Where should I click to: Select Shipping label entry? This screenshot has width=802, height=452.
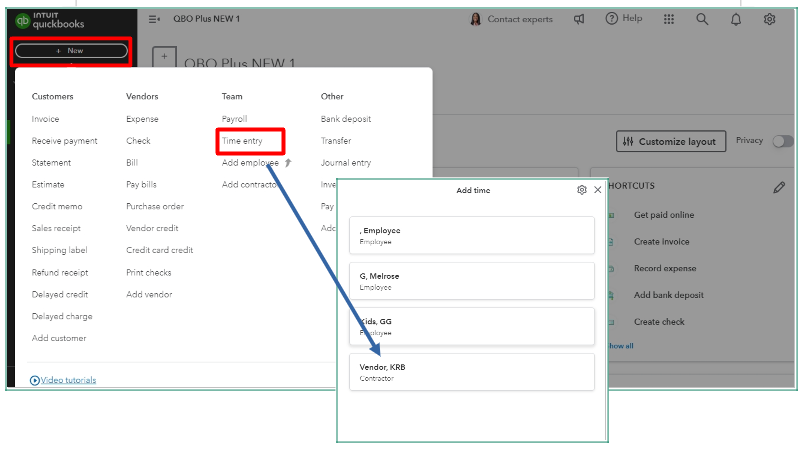point(59,251)
